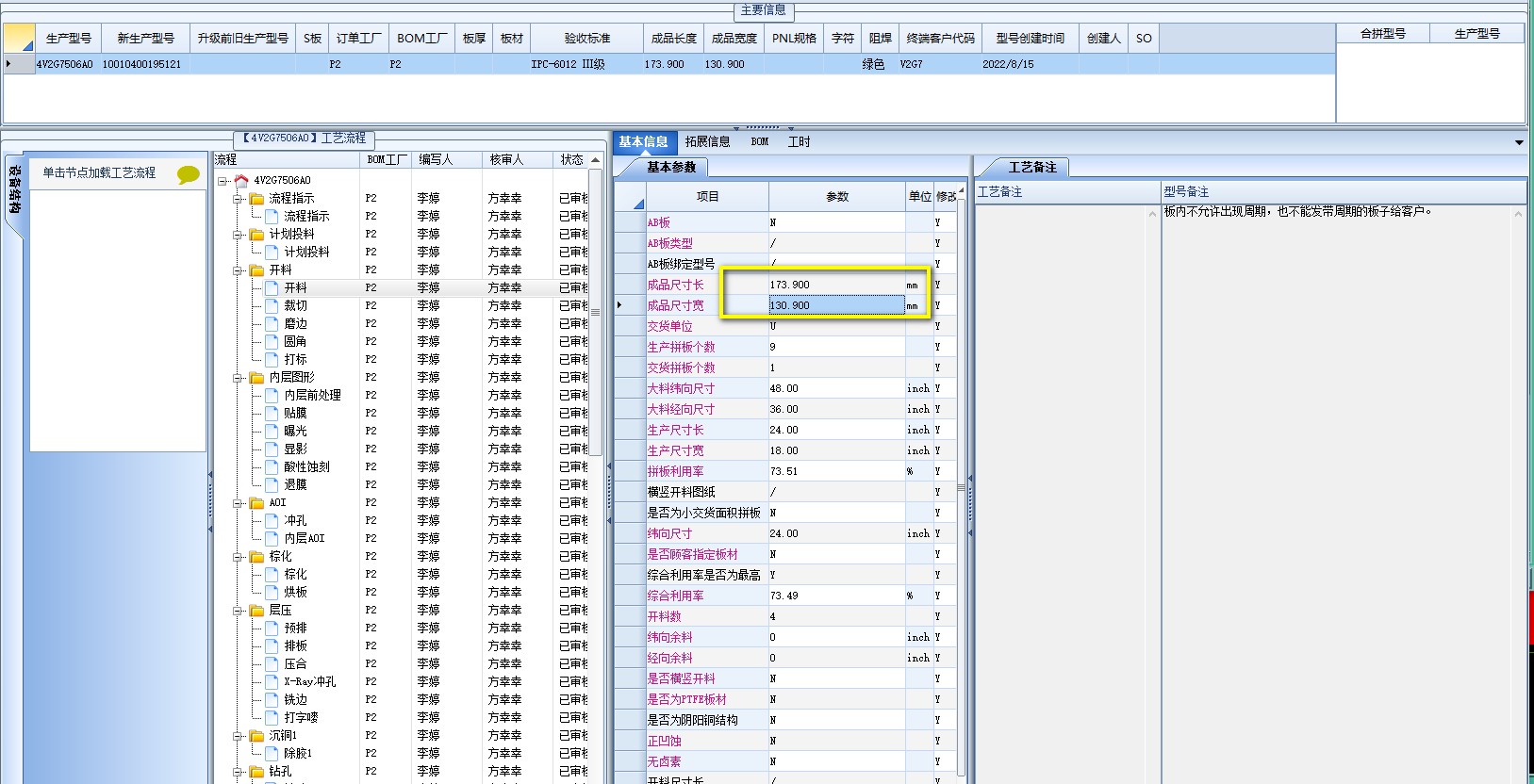Viewport: 1534px width, 784px height.
Task: Collapse the root node 4V2G7506A0
Action: [223, 181]
